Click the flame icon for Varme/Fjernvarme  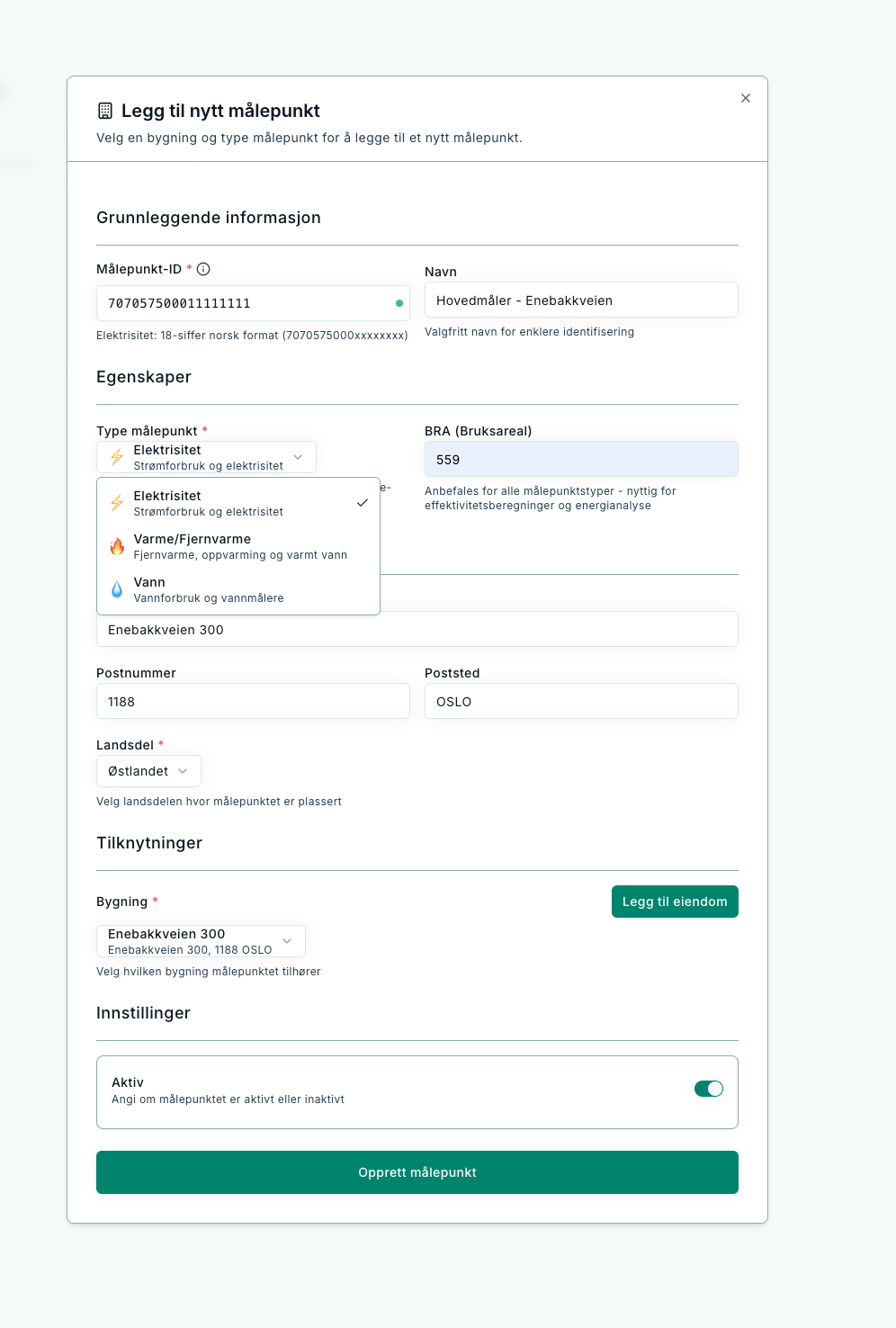pos(117,546)
